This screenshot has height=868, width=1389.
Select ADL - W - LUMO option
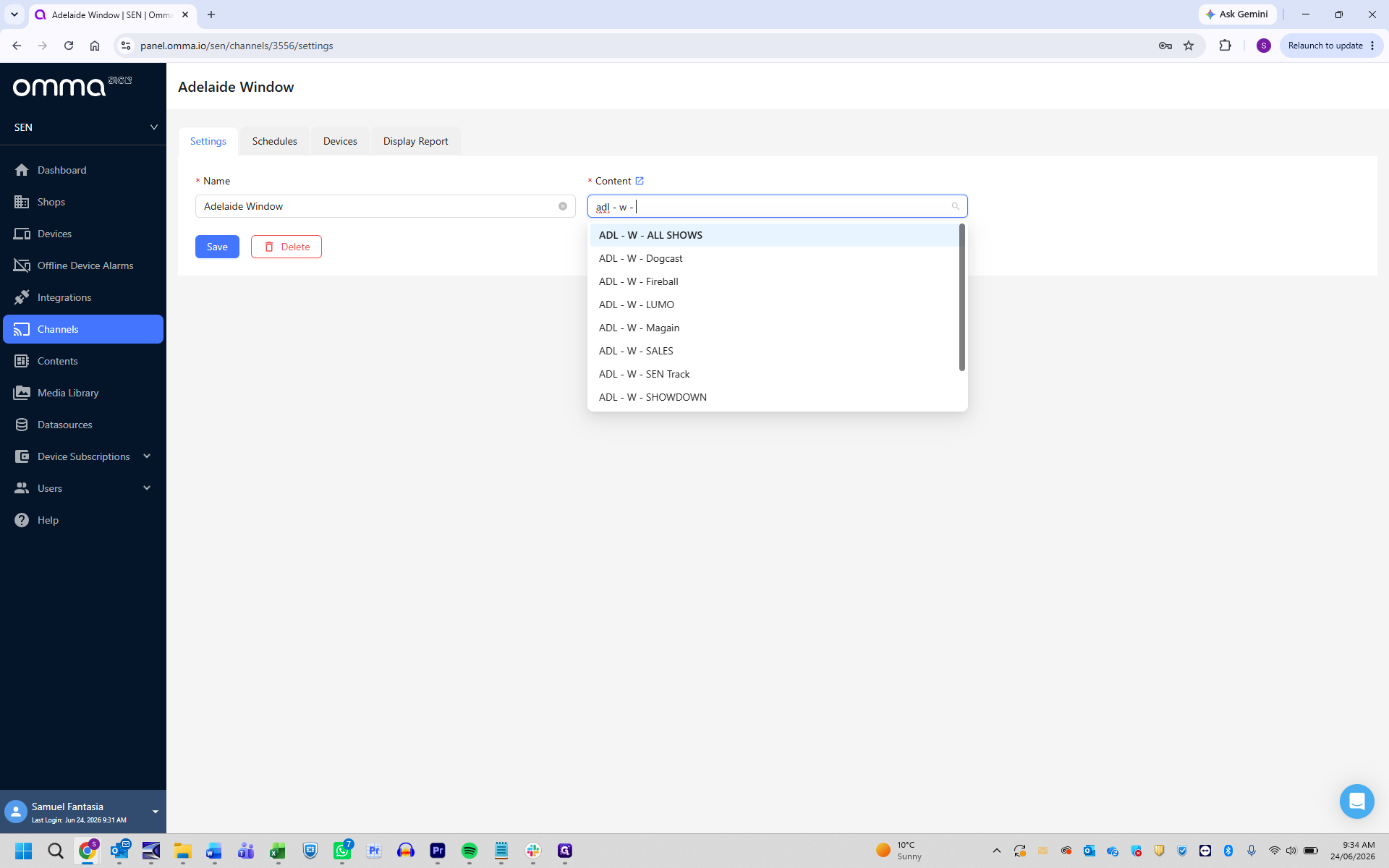(x=774, y=305)
